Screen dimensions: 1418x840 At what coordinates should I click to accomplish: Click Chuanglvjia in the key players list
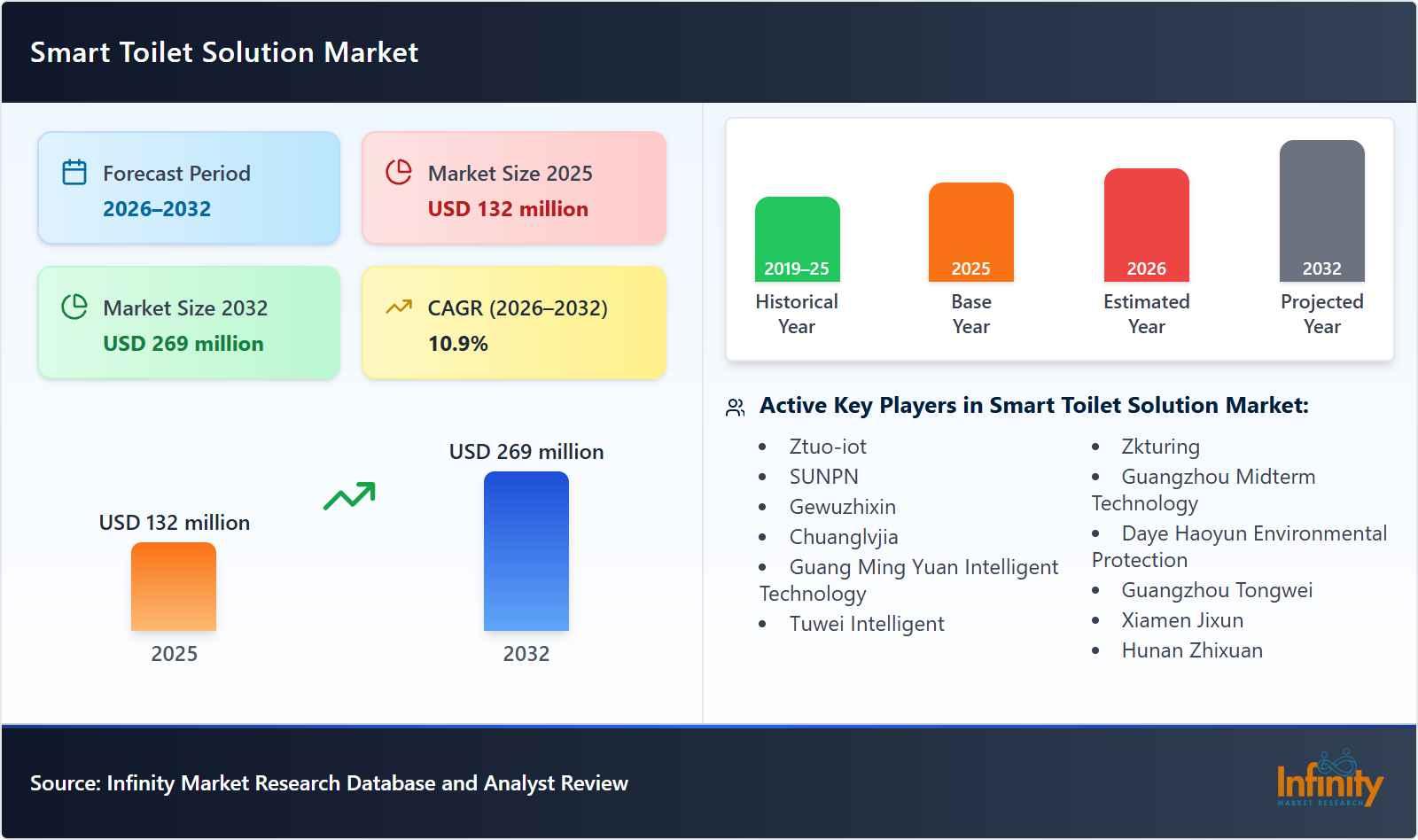point(844,537)
